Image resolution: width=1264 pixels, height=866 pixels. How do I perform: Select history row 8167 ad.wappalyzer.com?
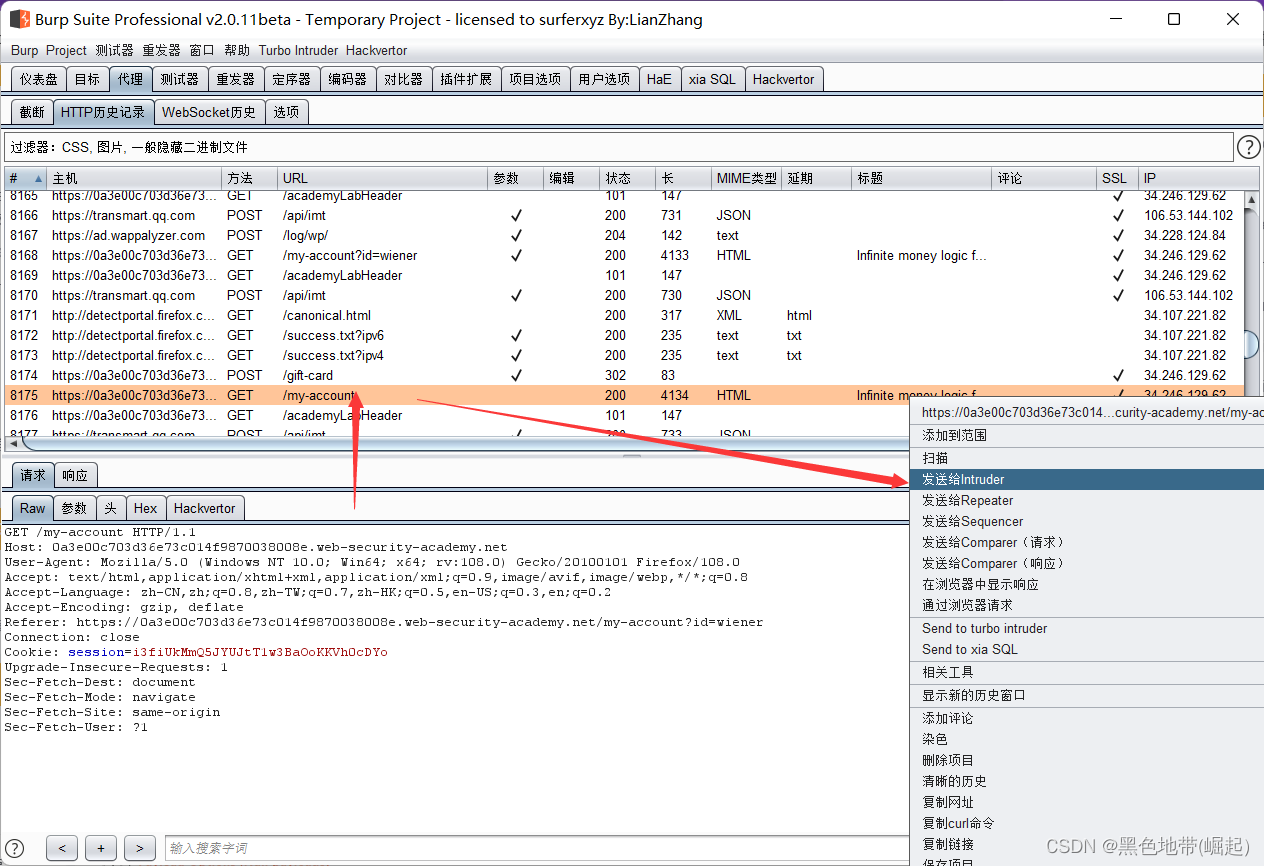point(624,235)
